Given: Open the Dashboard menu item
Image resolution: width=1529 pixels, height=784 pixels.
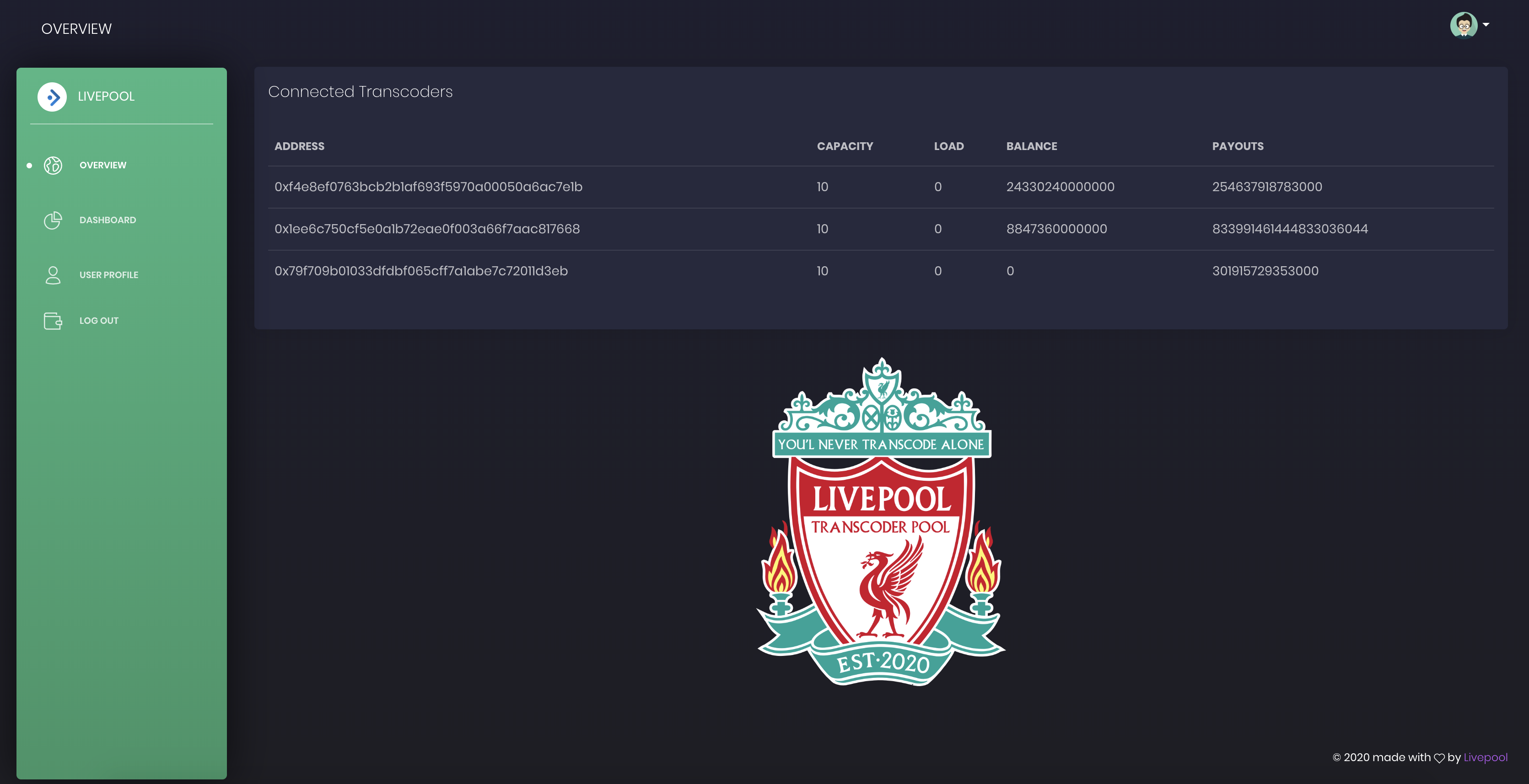Looking at the screenshot, I should (108, 220).
